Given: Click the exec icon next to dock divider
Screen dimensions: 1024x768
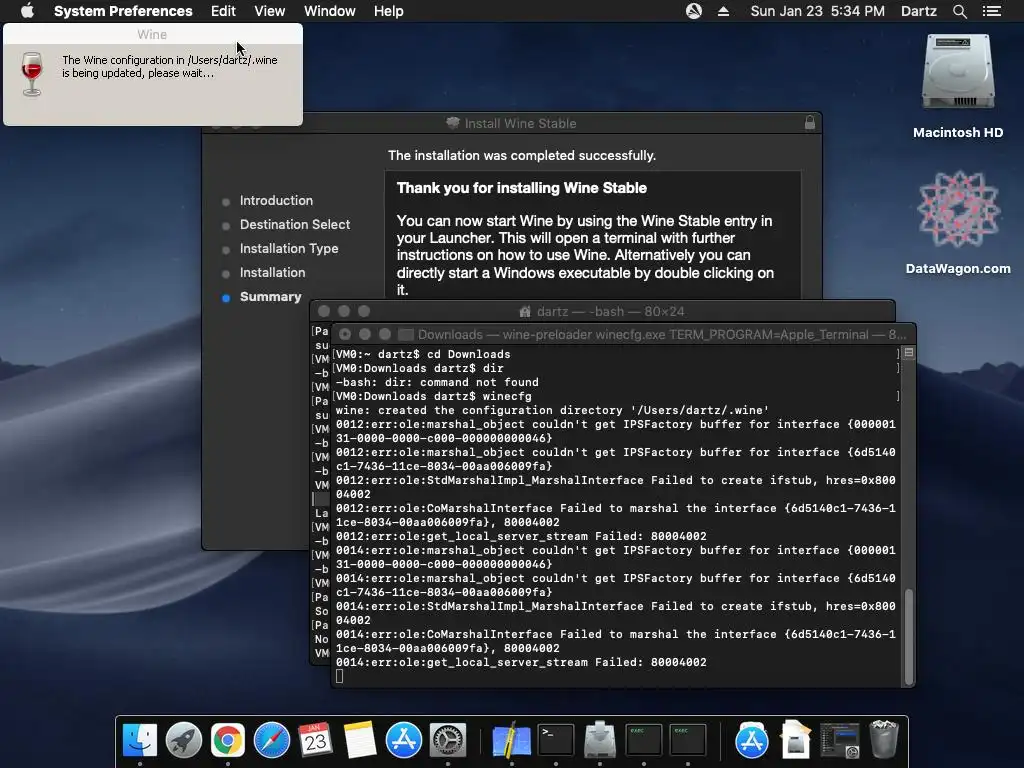Looking at the screenshot, I should pos(688,740).
